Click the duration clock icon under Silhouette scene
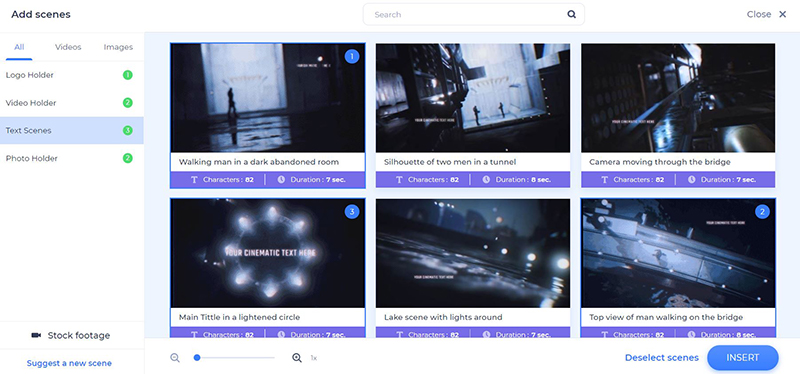 click(x=487, y=180)
